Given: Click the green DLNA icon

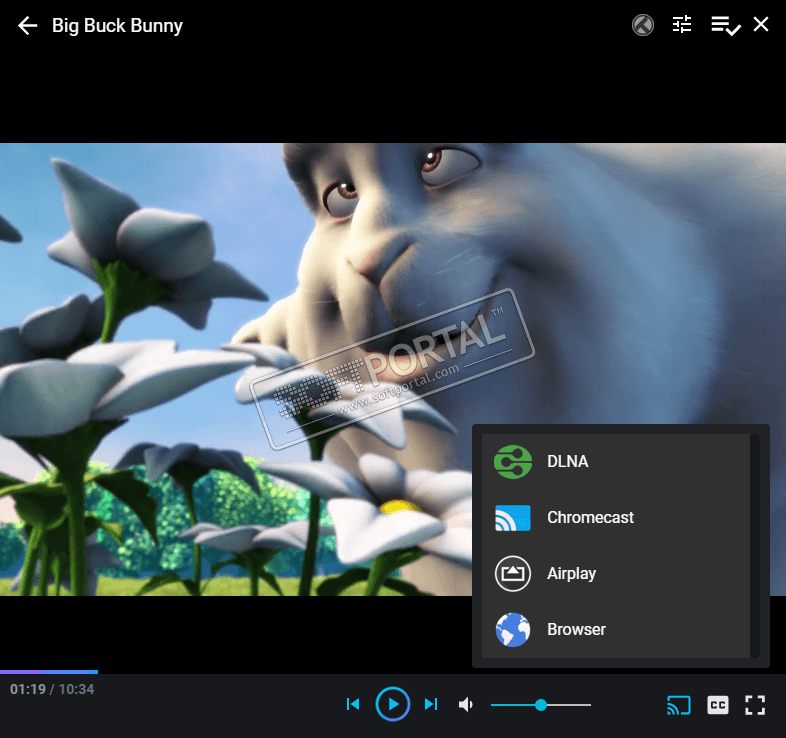Looking at the screenshot, I should pyautogui.click(x=513, y=462).
